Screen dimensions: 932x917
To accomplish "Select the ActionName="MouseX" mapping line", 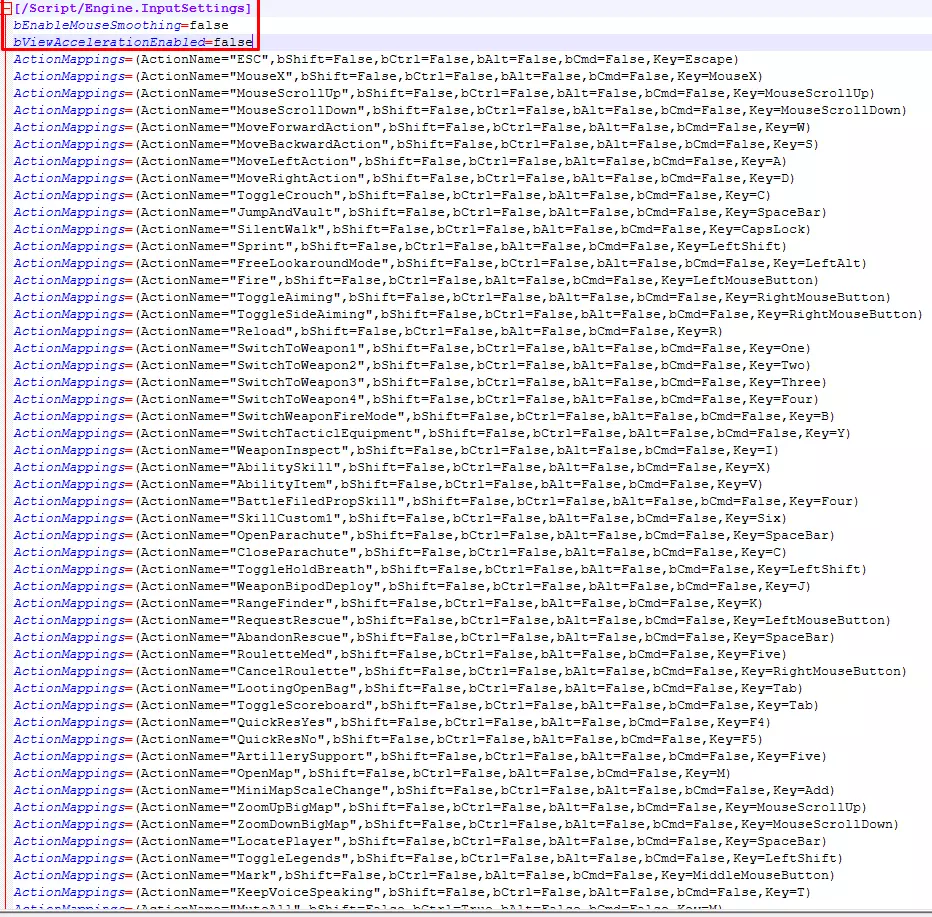I will (x=388, y=77).
